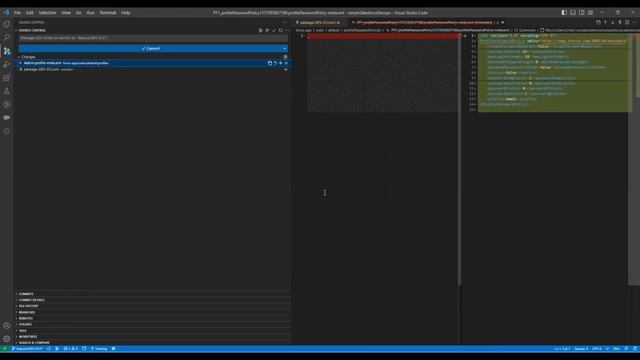Image resolution: width=640 pixels, height=360 pixels.
Task: Expand the Worktrees section
Action: 28,337
